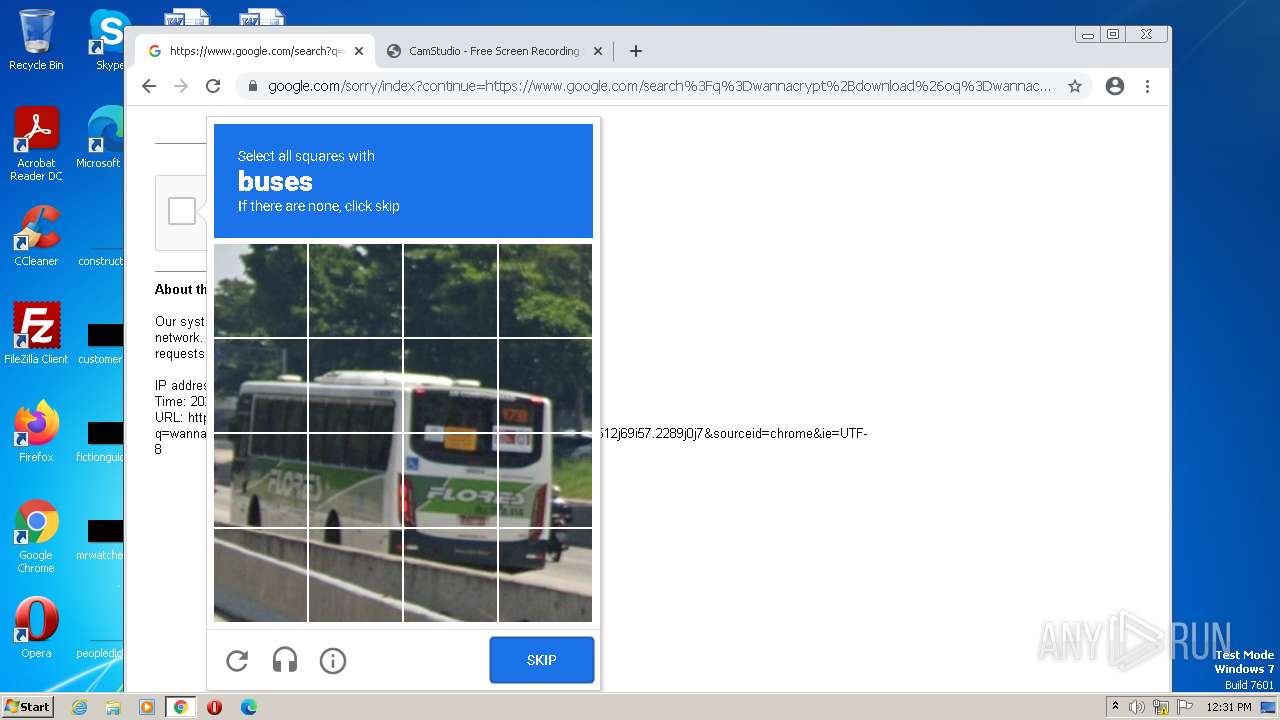
Task: Open Windows Media Player from taskbar
Action: point(147,707)
